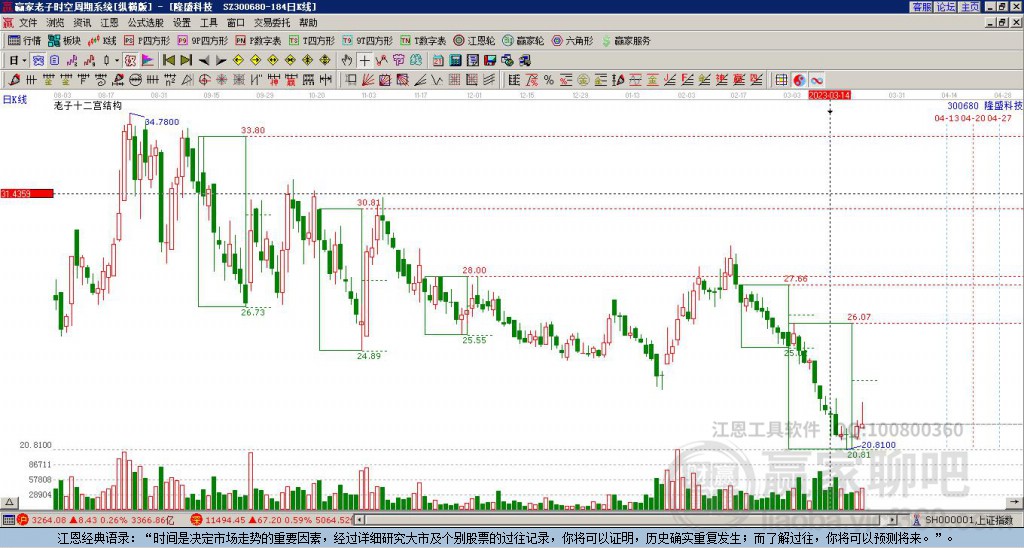The height and width of the screenshot is (548, 1024).
Task: Expand the bottom-left up-arrow panel button
Action: pyautogui.click(x=9, y=502)
